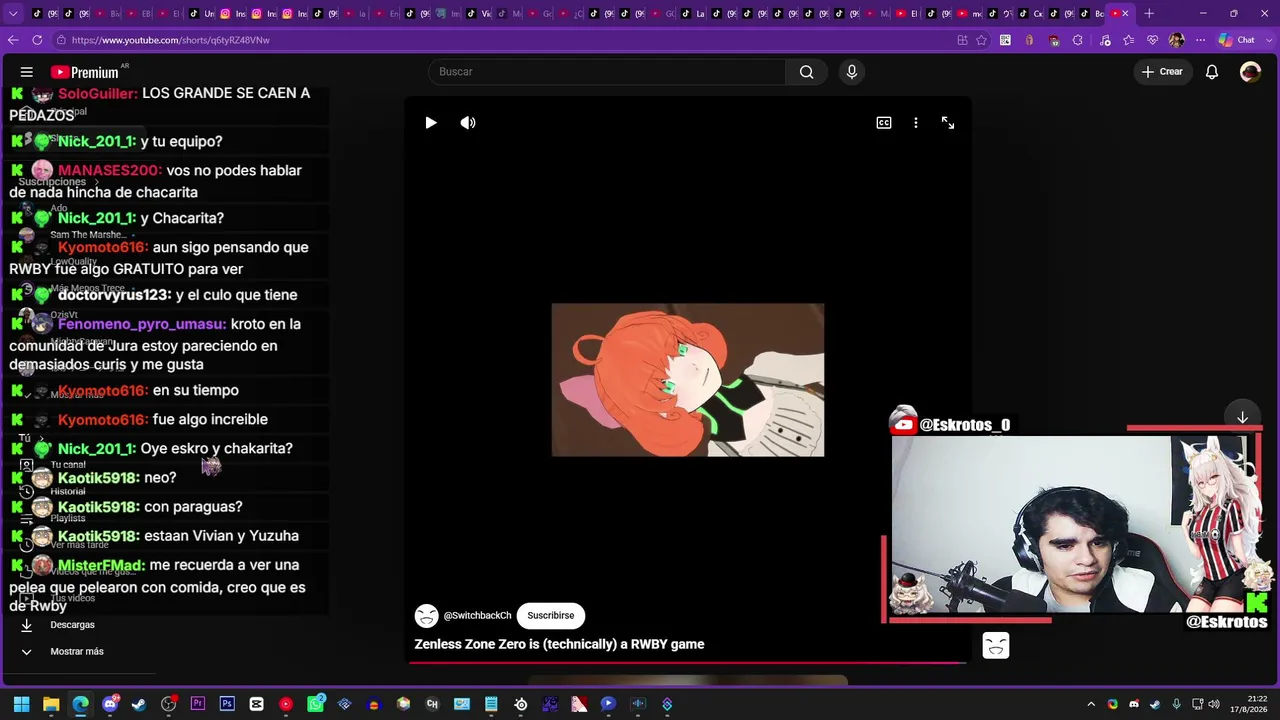Close the active YouTube tab
This screenshot has width=1280, height=720.
(1125, 14)
